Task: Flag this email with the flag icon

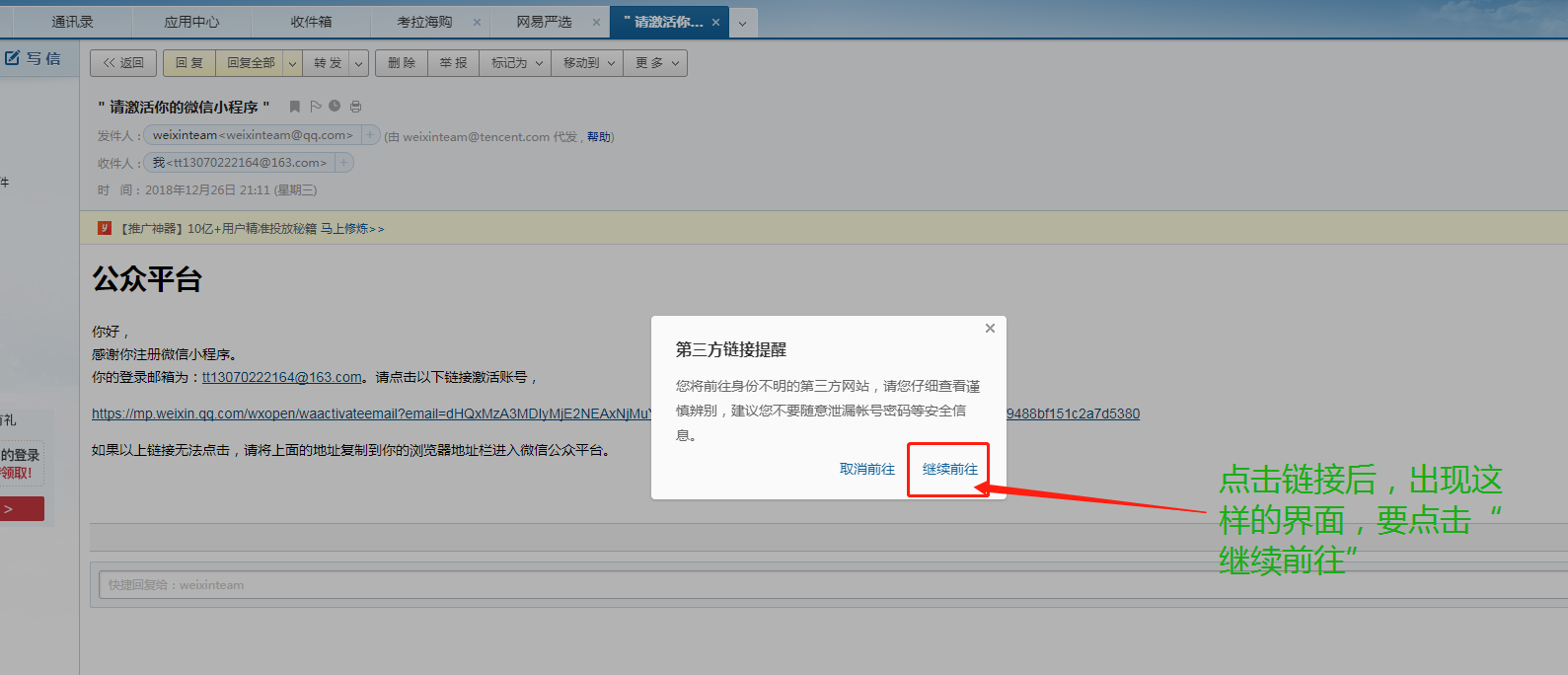Action: pos(316,107)
